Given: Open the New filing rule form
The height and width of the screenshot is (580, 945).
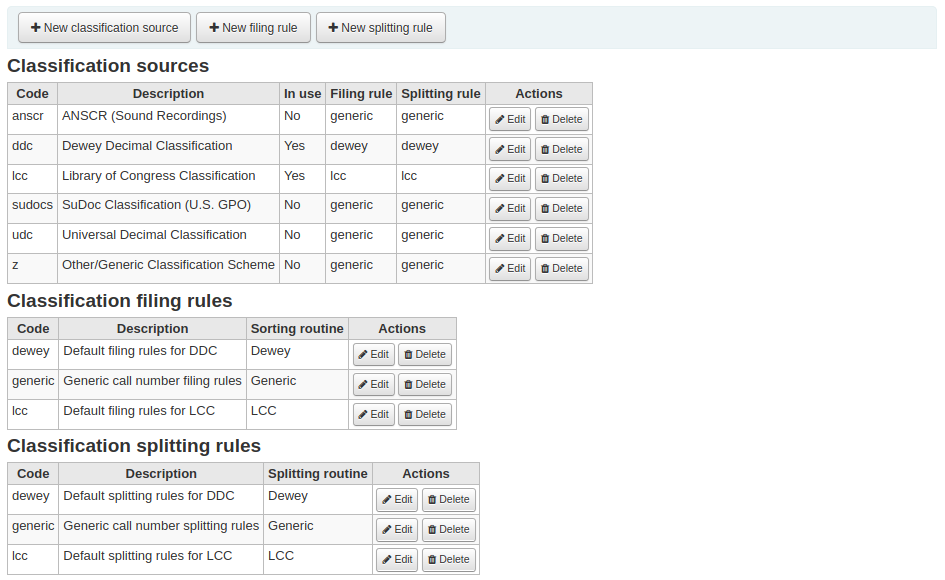Looking at the screenshot, I should (253, 27).
